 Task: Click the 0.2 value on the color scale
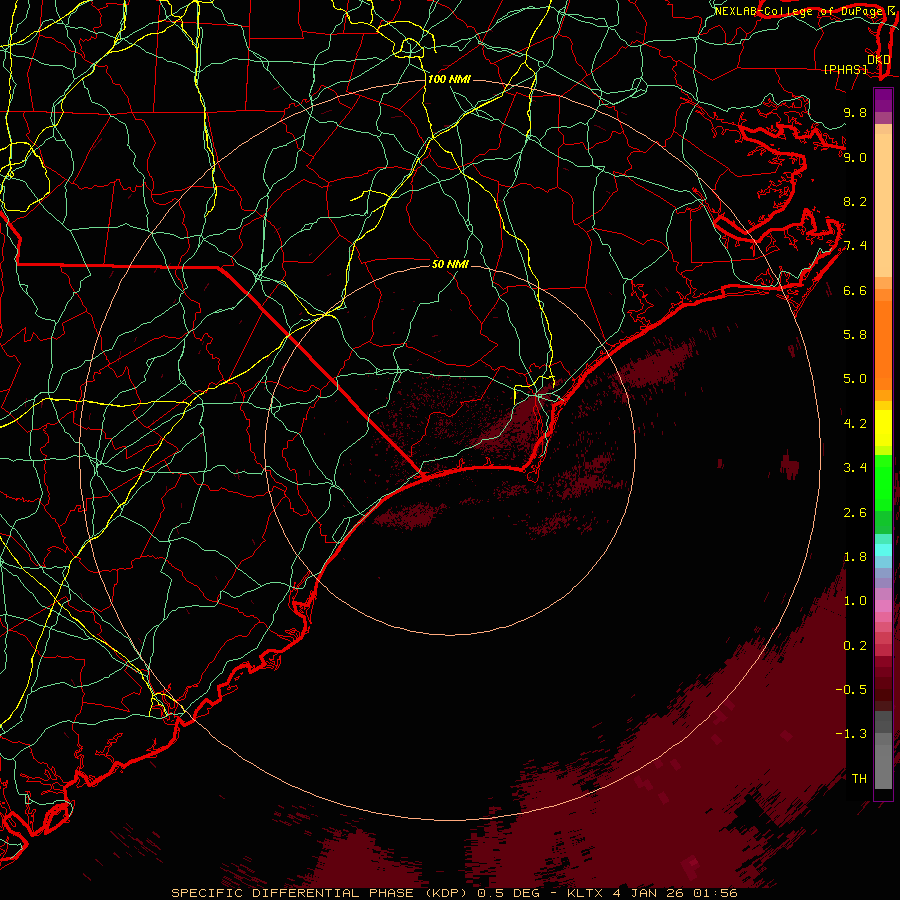tap(855, 646)
